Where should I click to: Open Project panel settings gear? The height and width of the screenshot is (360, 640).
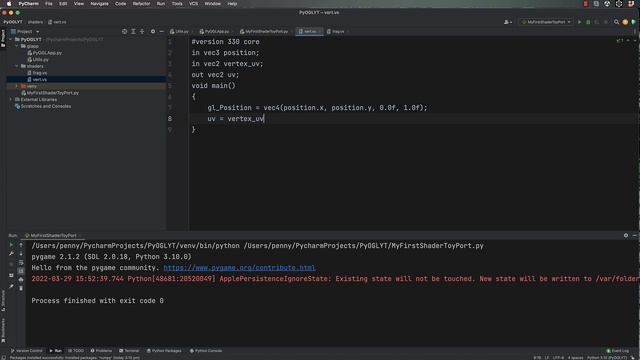point(153,31)
